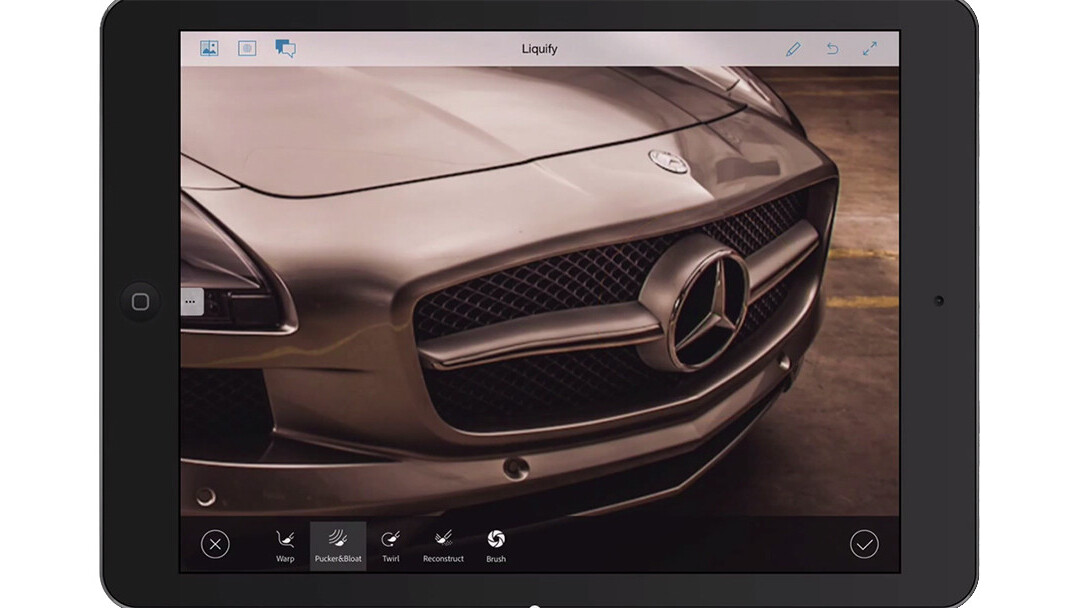Tap the Liquify title in the header
The image size is (1081, 608).
coord(540,49)
